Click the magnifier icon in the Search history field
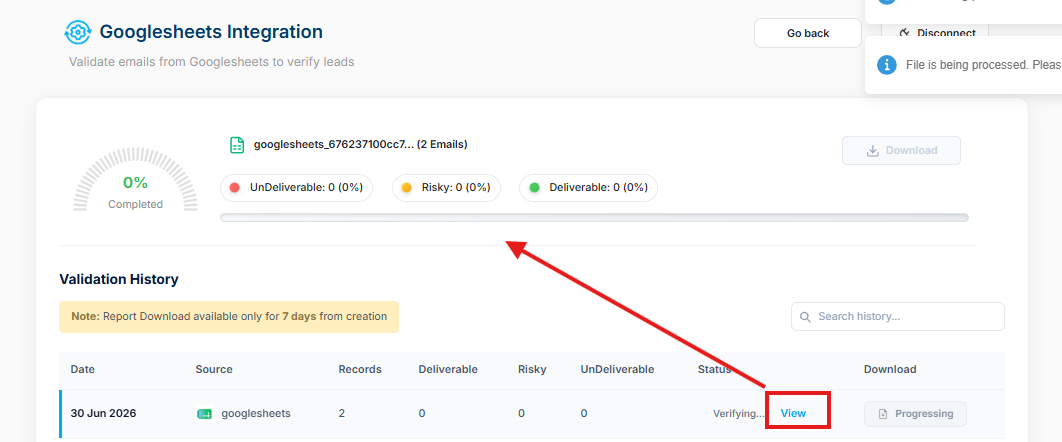Screen dimensions: 1062x442 pyautogui.click(x=805, y=317)
